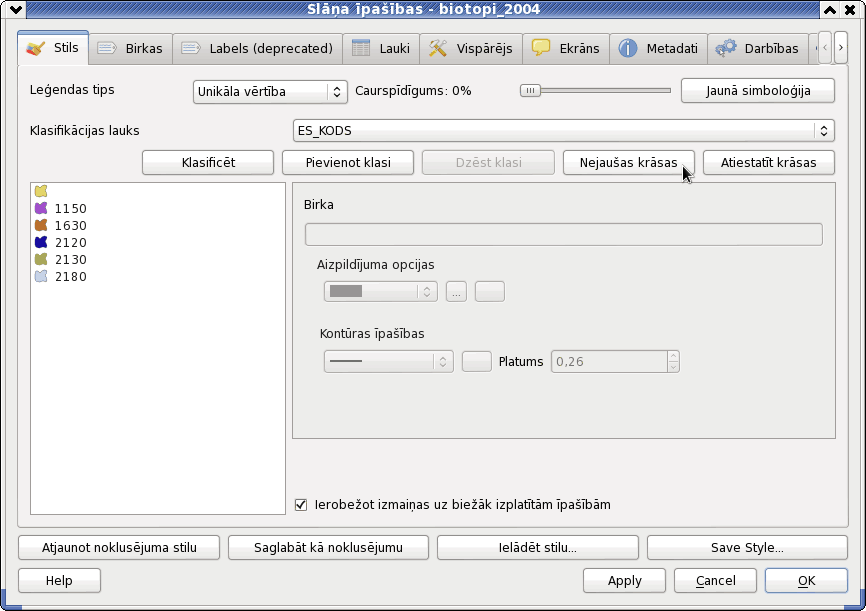This screenshot has height=611, width=866.
Task: Click Atjaunot noklusējuma stilu
Action: click(x=119, y=547)
